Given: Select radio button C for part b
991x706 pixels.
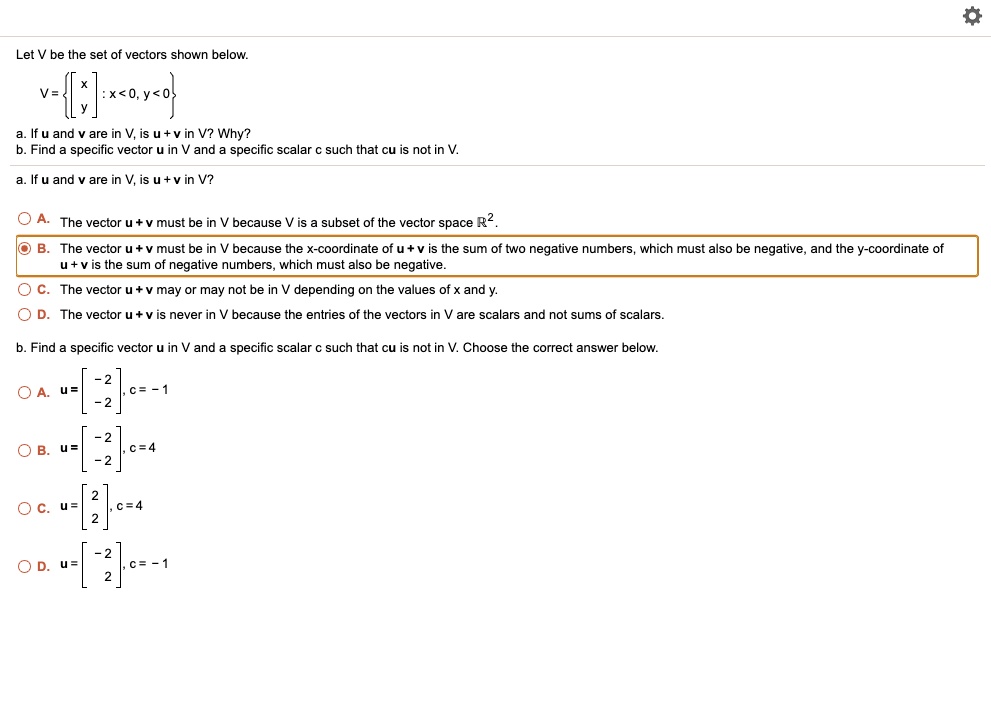Looking at the screenshot, I should [x=23, y=507].
